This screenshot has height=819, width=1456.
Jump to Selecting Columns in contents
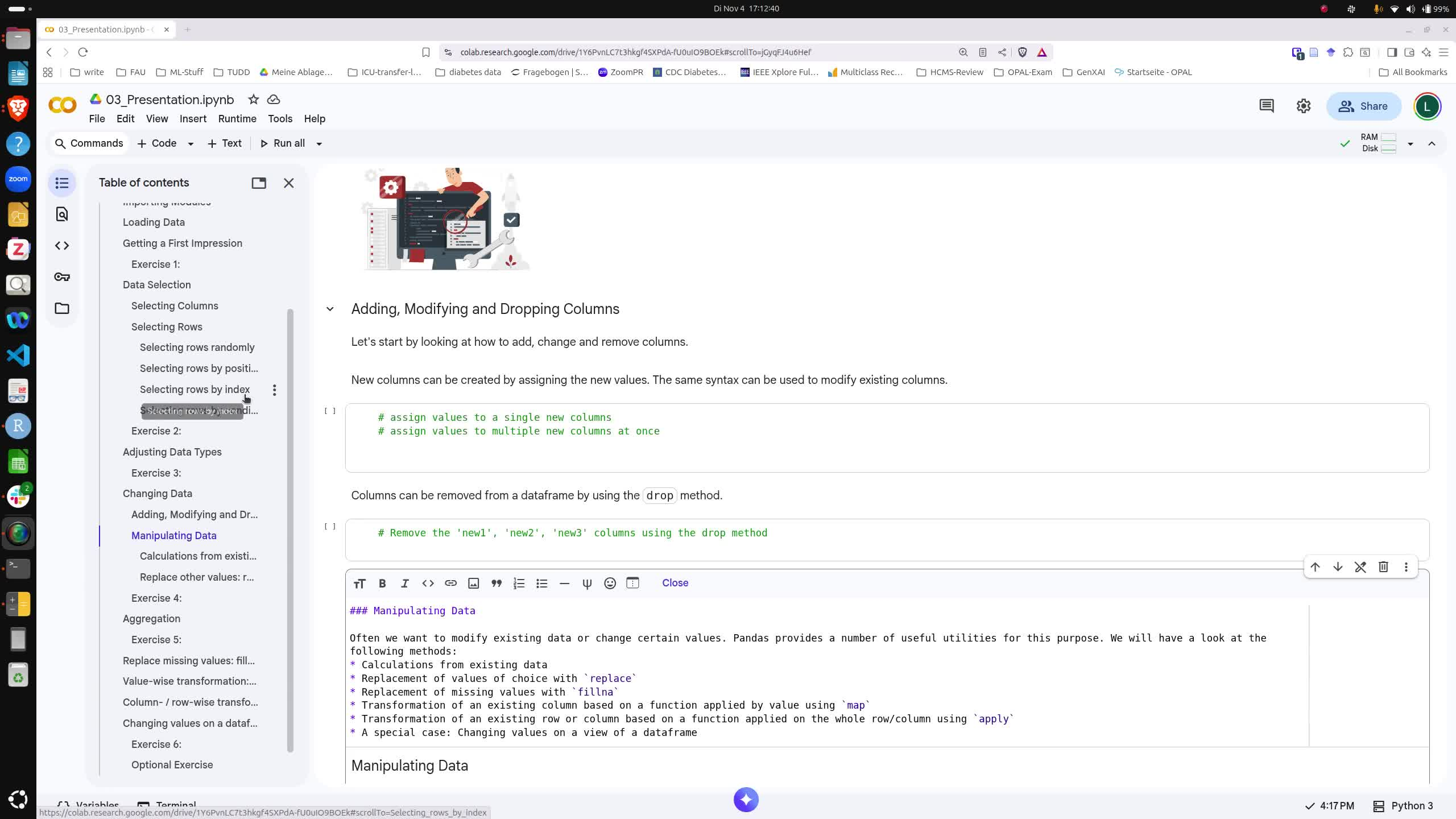coord(175,306)
